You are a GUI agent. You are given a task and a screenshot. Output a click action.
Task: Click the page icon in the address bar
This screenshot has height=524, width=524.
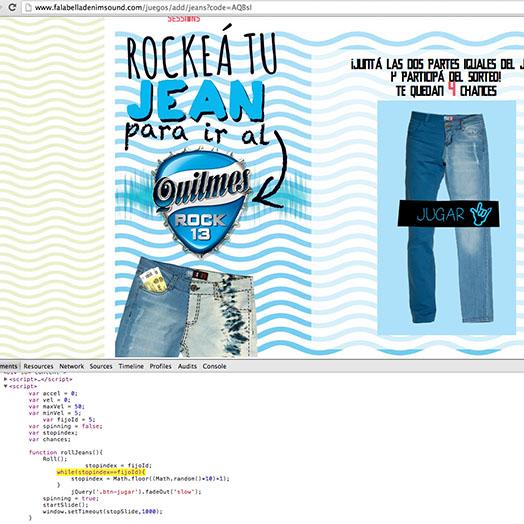(29, 7)
